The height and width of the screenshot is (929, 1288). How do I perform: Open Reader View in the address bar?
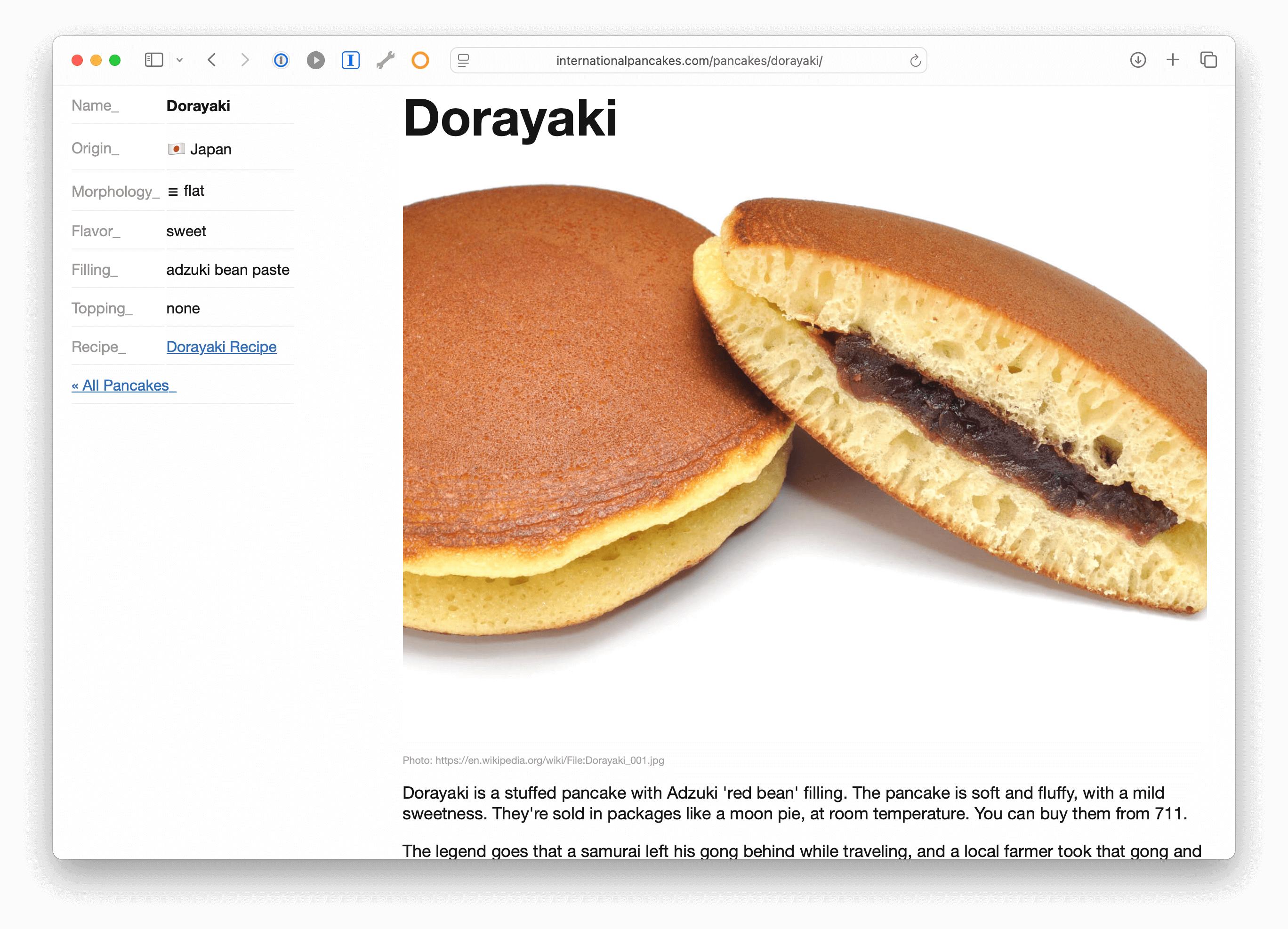pos(463,60)
